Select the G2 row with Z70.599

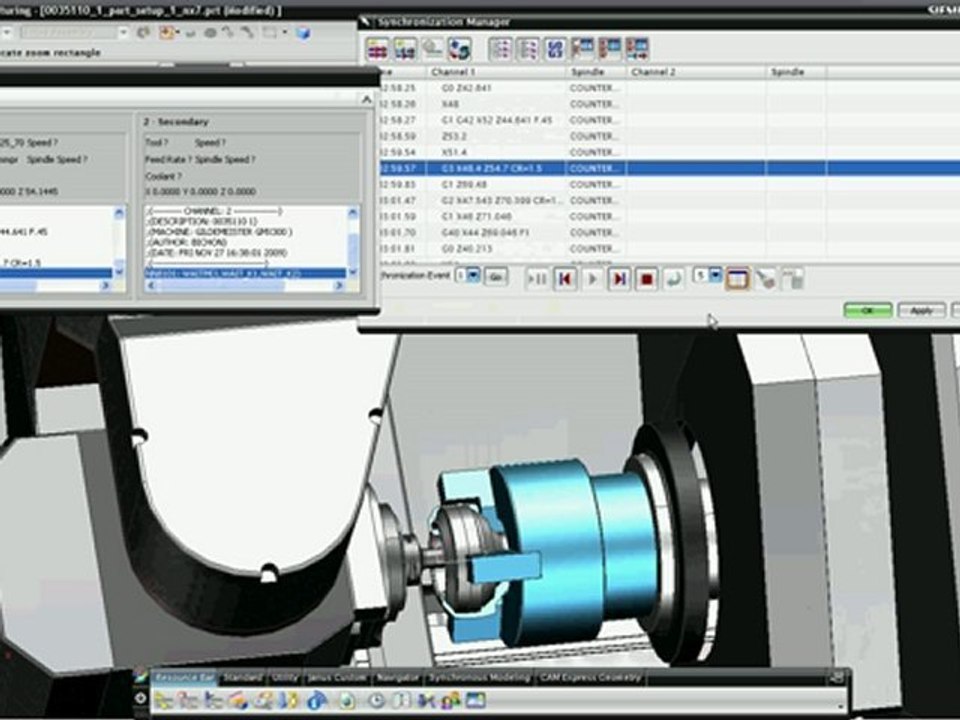[670, 200]
